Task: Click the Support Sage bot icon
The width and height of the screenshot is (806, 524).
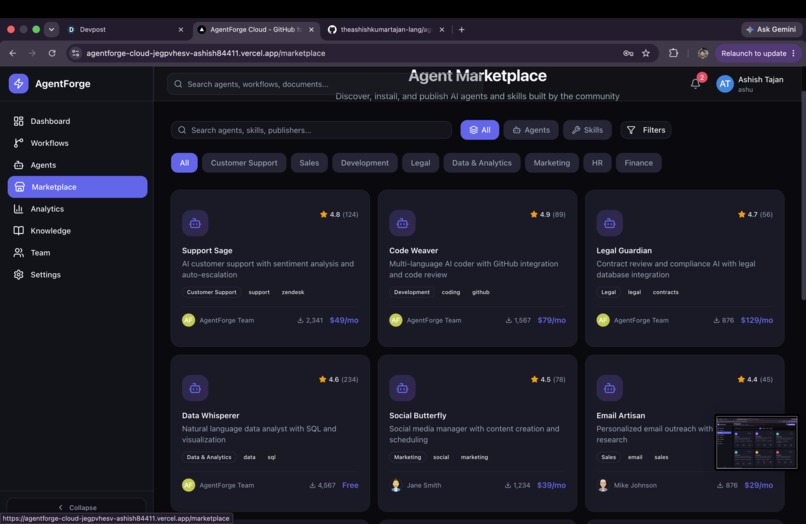Action: click(x=195, y=223)
